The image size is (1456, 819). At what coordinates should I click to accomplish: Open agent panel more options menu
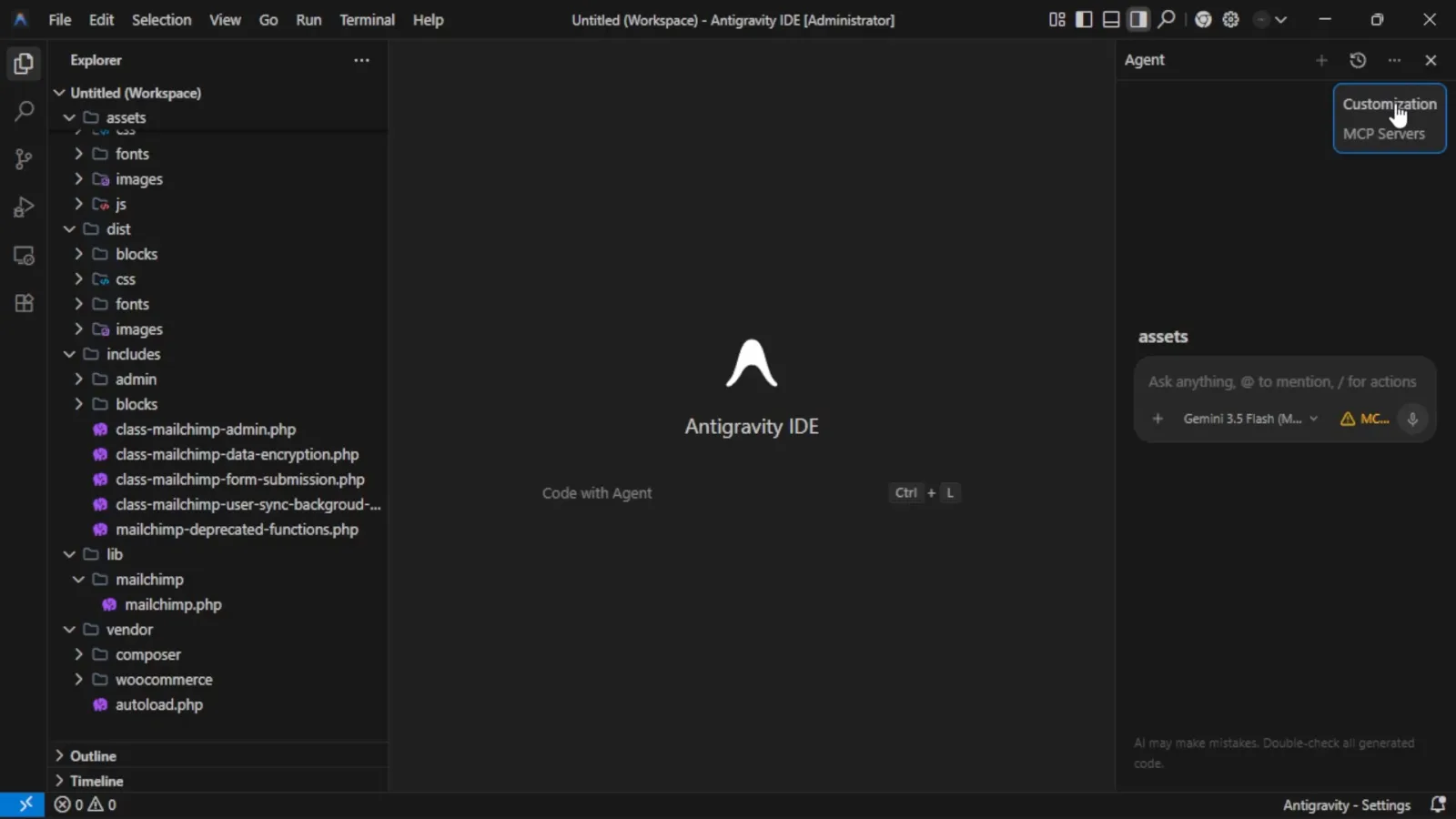click(x=1394, y=60)
